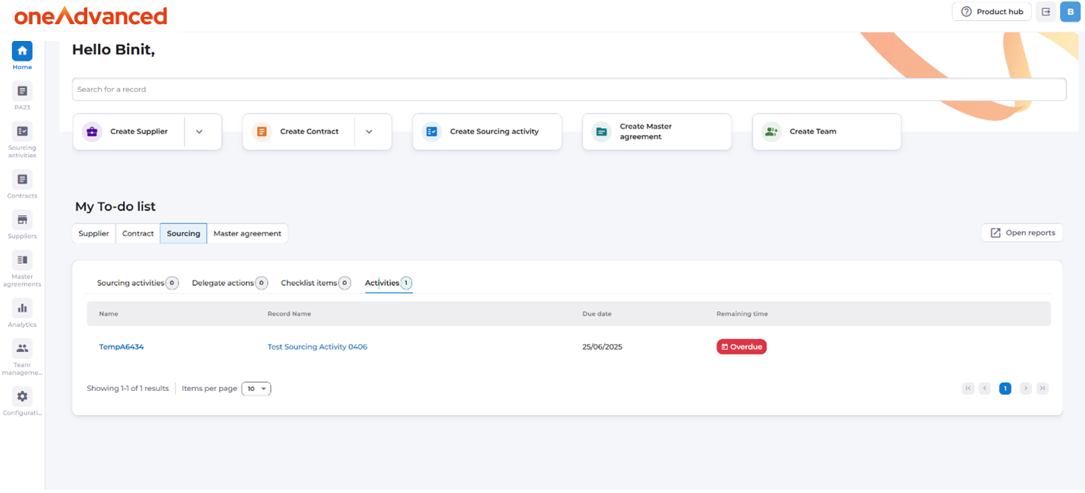Click the Remaining time column header
Viewport: 1085px width, 493px height.
[742, 314]
